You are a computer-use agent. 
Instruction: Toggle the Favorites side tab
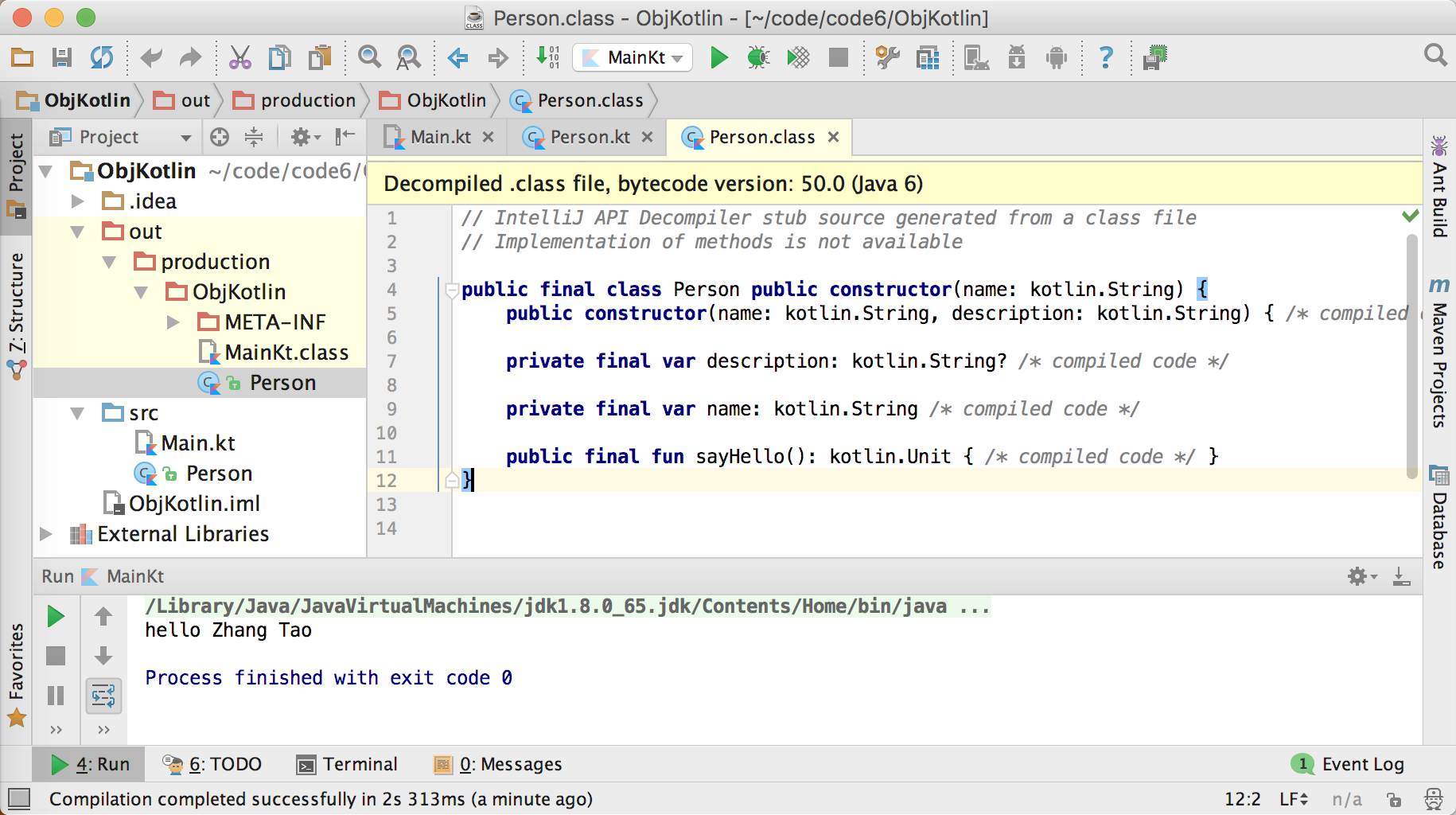[16, 675]
